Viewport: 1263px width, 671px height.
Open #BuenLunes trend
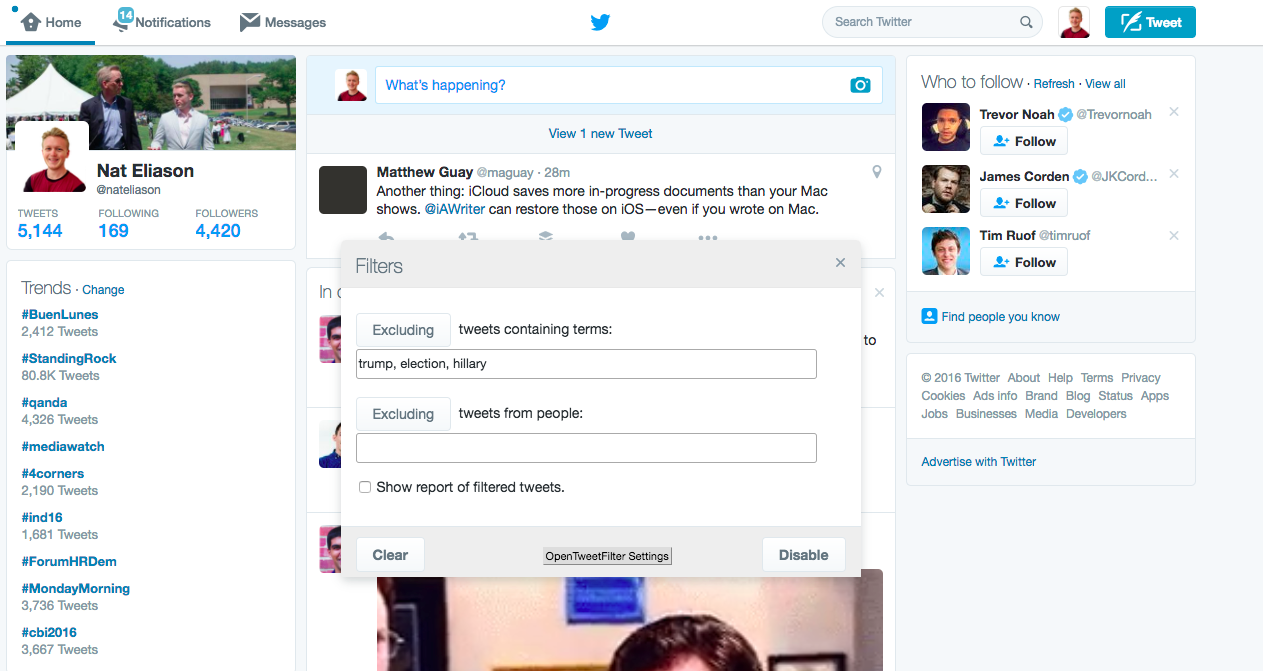click(60, 314)
